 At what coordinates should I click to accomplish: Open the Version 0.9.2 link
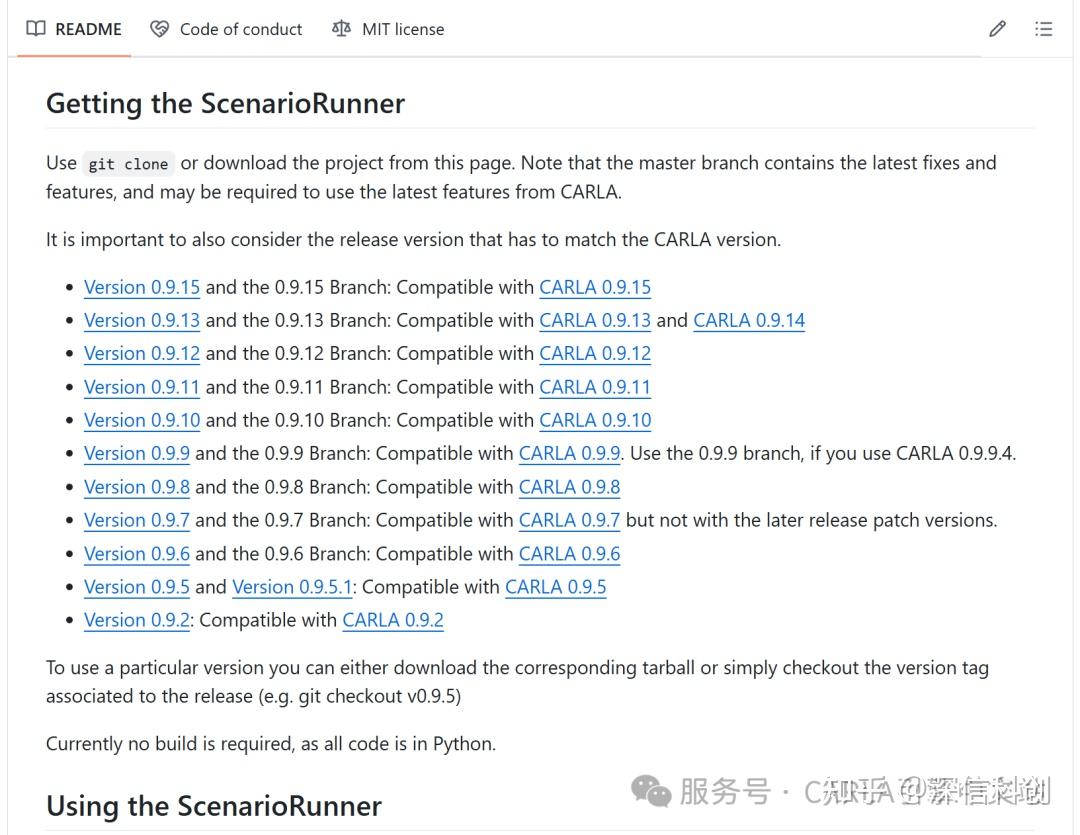pos(137,620)
